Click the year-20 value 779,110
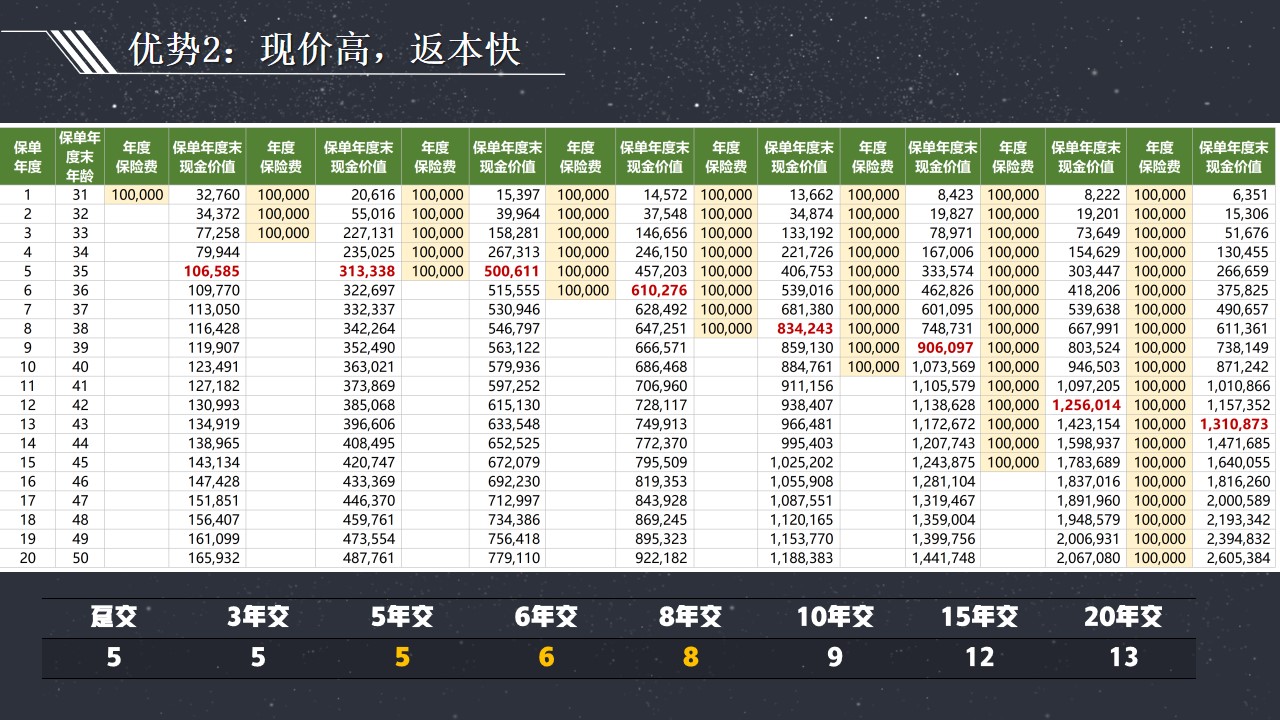 (513, 558)
